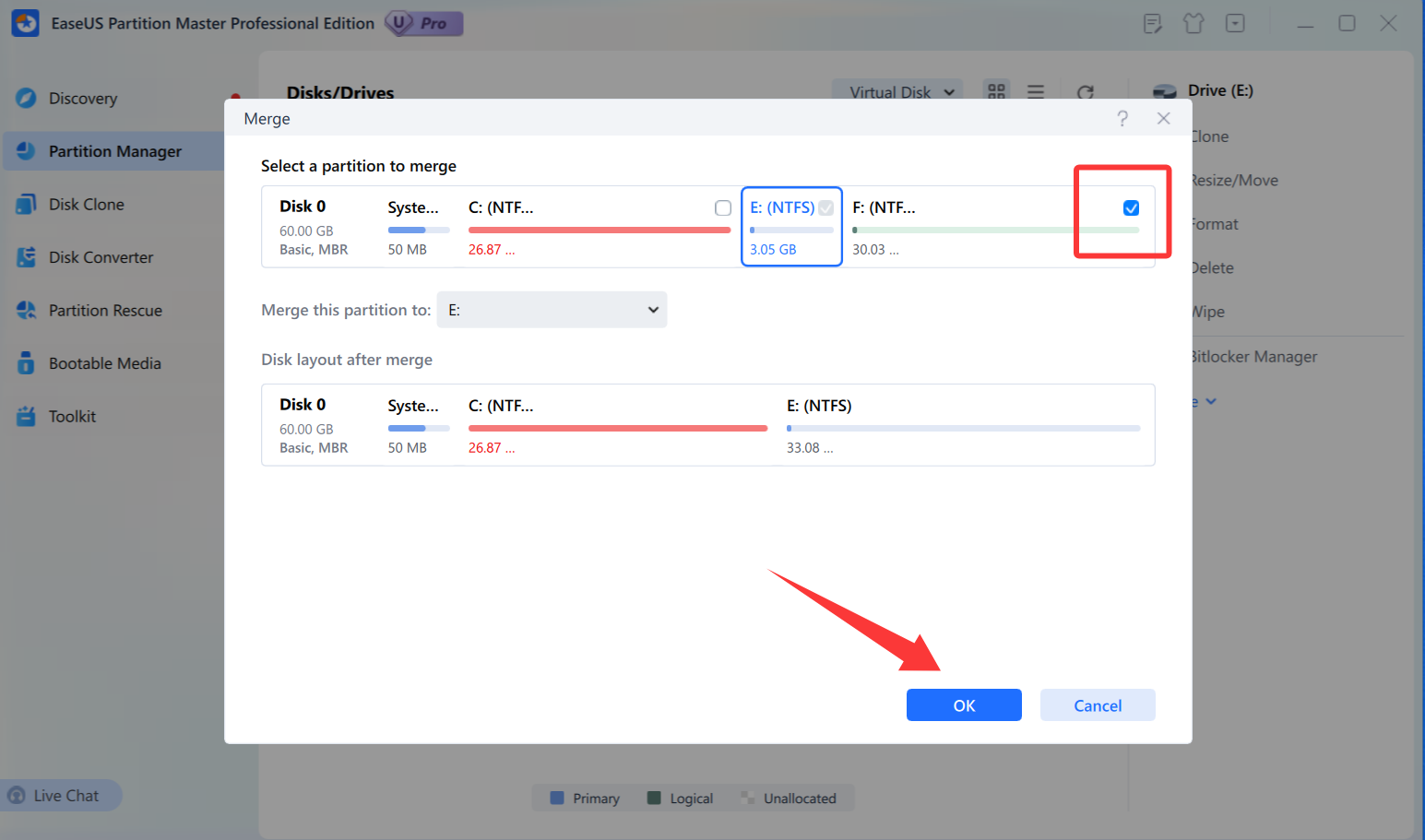The image size is (1425, 840).
Task: Start a Live Chat
Action: pyautogui.click(x=61, y=795)
